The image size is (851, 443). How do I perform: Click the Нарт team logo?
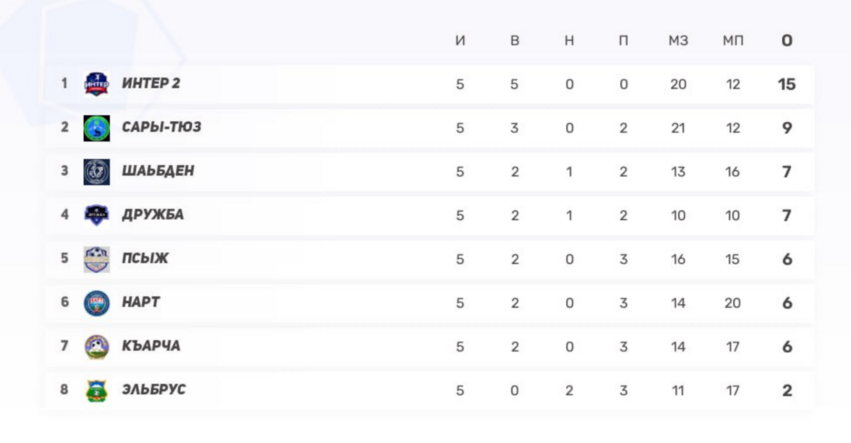tap(96, 302)
